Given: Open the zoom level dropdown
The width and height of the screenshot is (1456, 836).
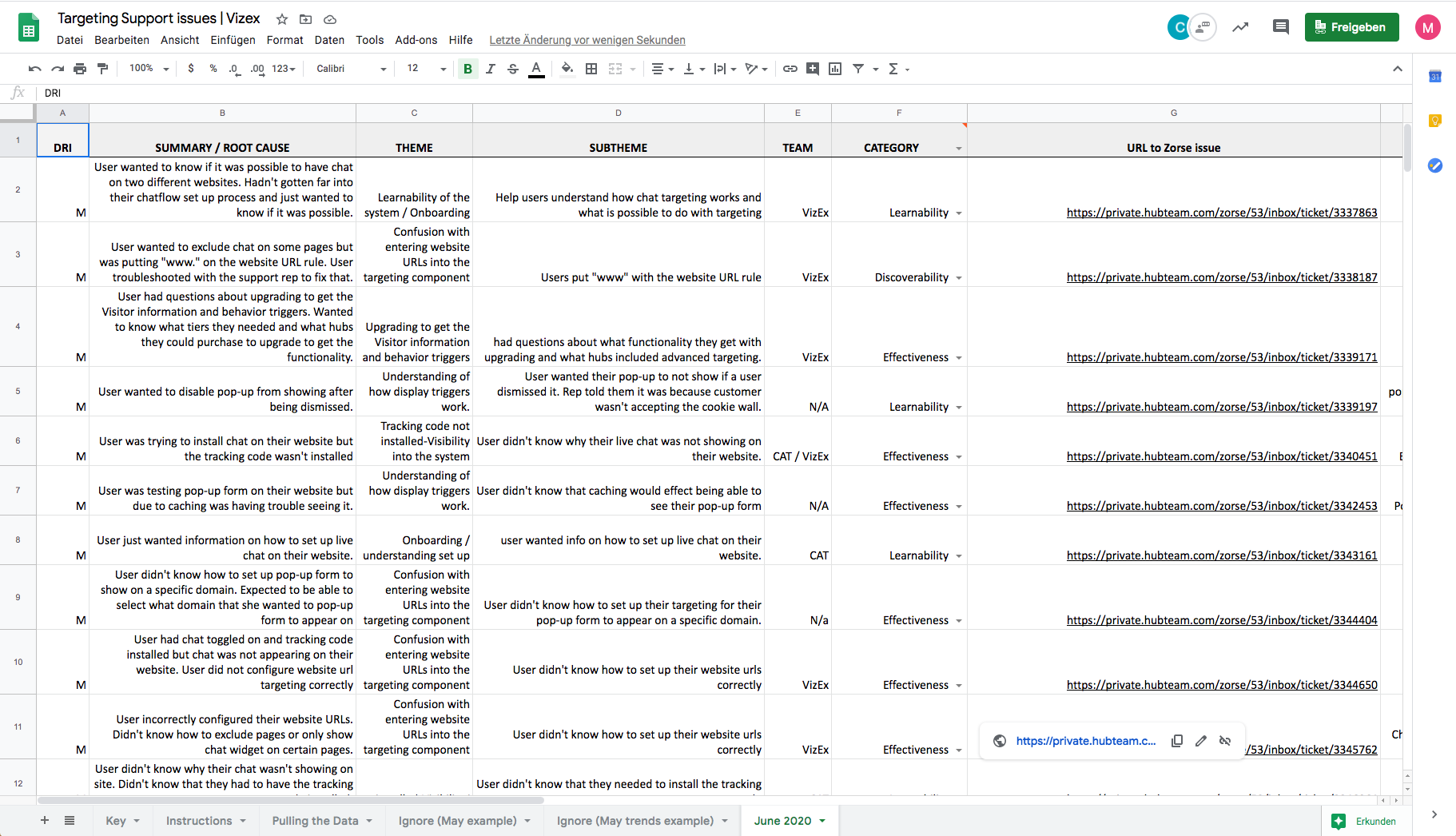Looking at the screenshot, I should [x=149, y=69].
